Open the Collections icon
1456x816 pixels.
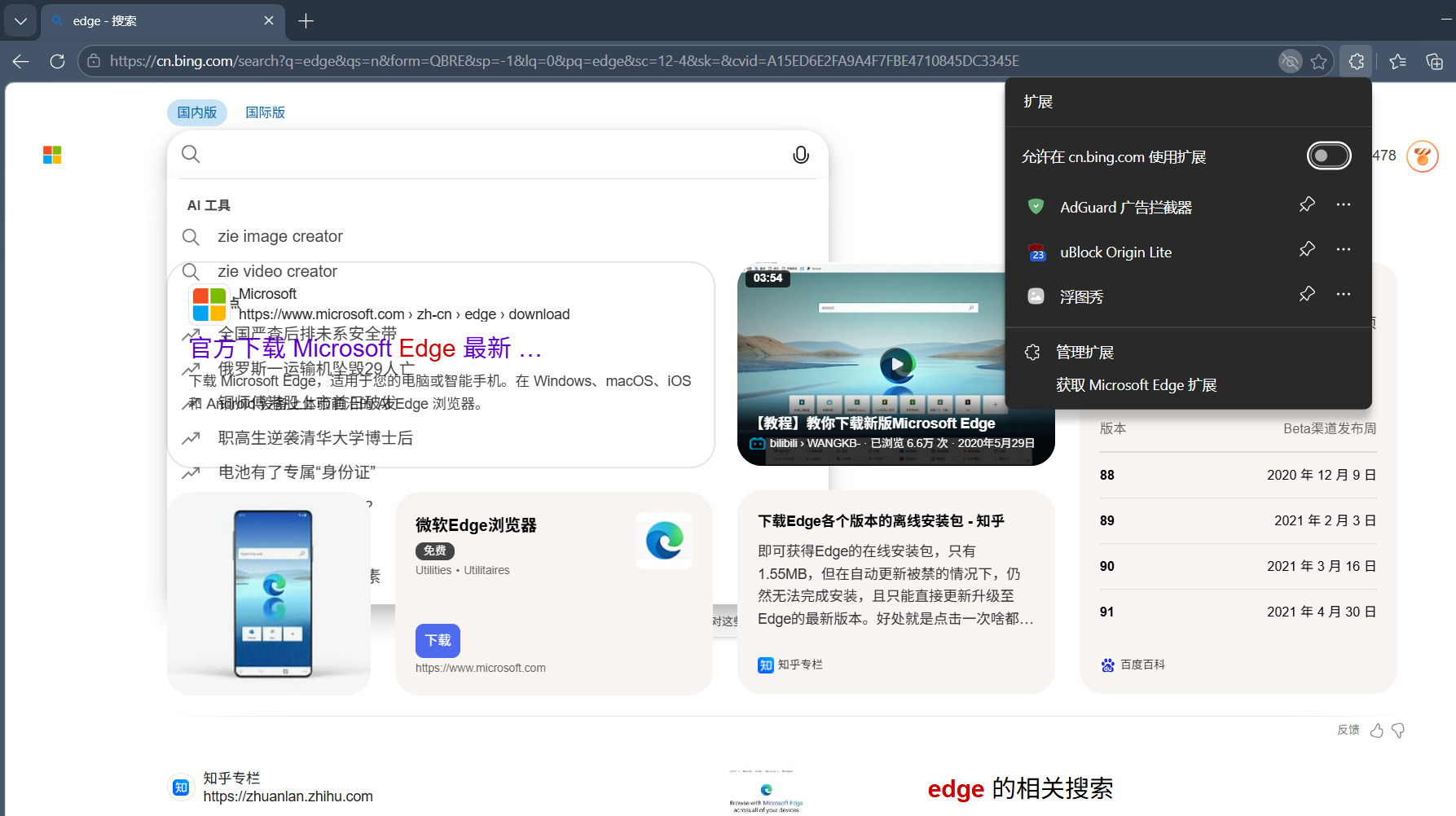coord(1434,61)
